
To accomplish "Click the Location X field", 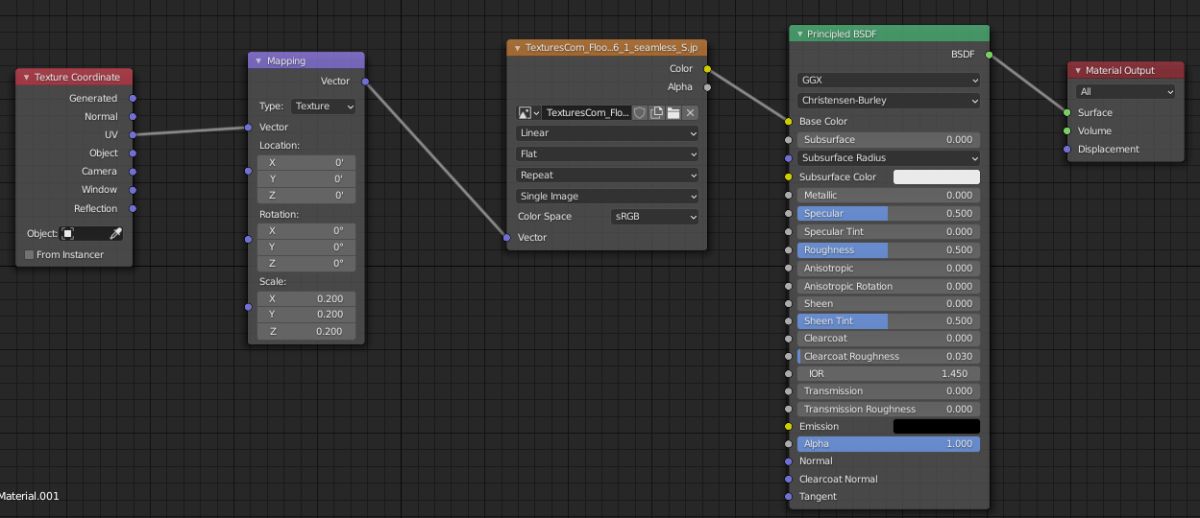I will click(x=306, y=162).
